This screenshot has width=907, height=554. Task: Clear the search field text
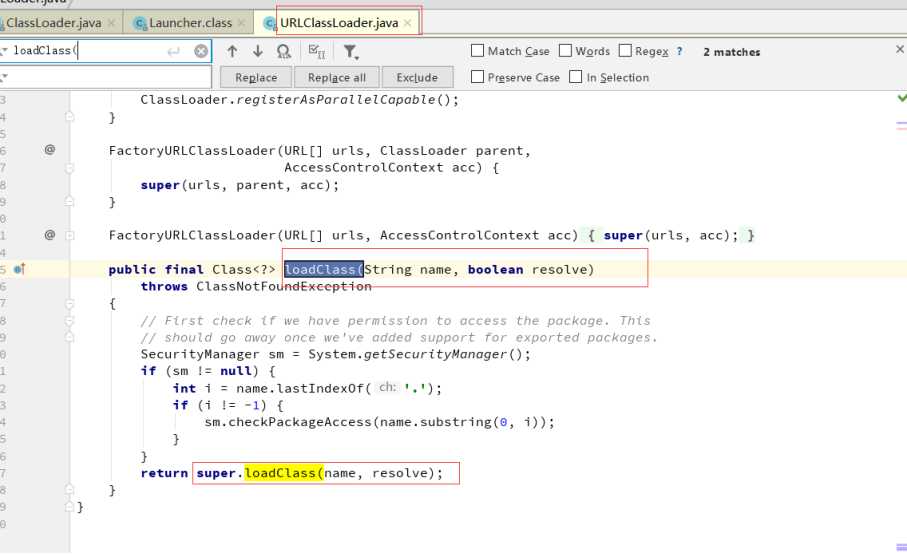pos(201,51)
